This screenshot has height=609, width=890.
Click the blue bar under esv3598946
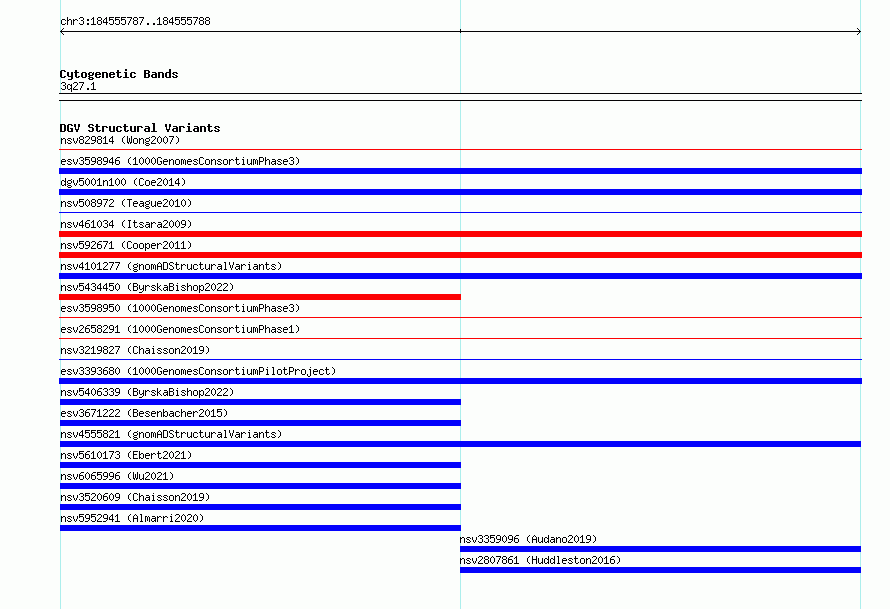click(x=461, y=171)
